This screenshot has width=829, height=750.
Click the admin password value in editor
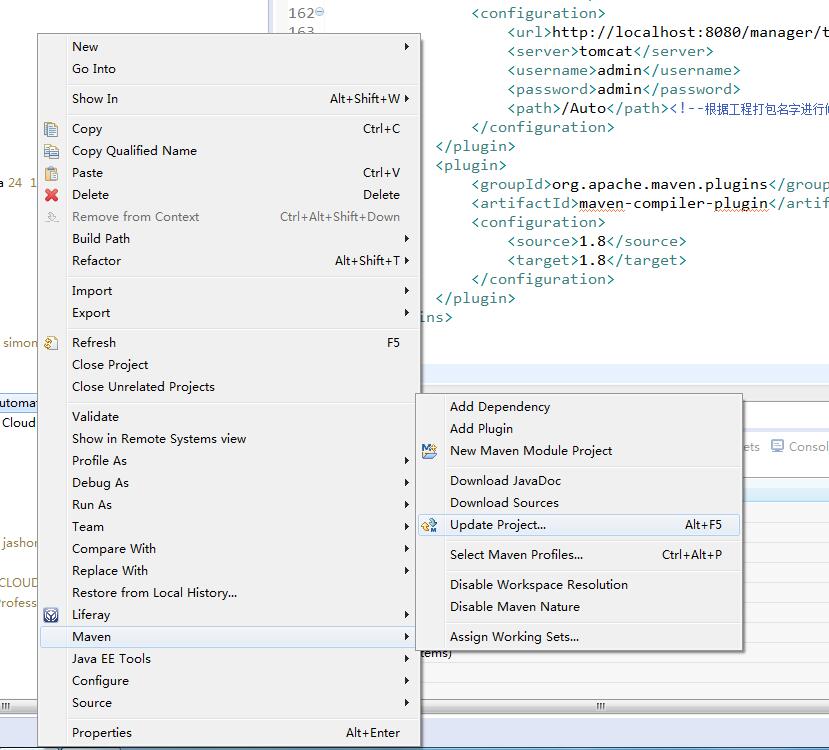(619, 89)
